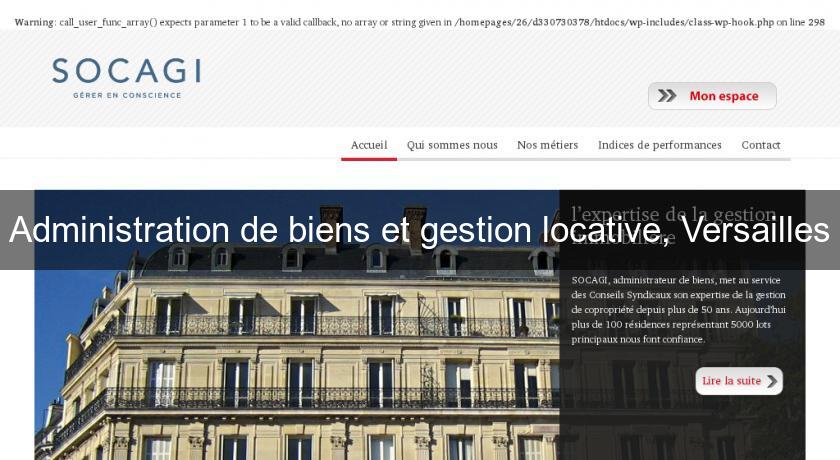Click the PHP warning message text

coord(419,22)
